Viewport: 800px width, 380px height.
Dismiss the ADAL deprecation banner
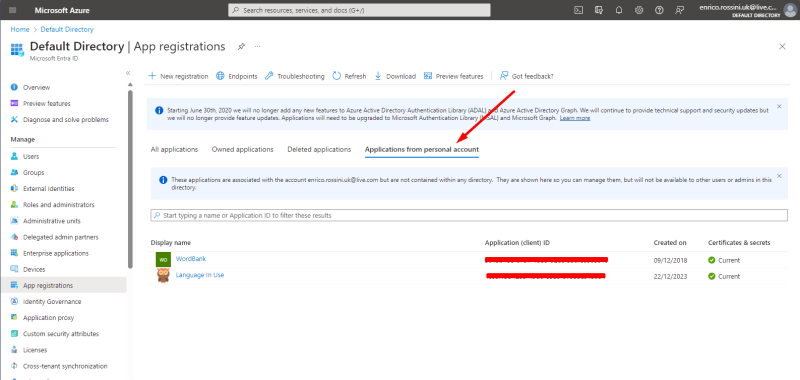pyautogui.click(x=779, y=107)
